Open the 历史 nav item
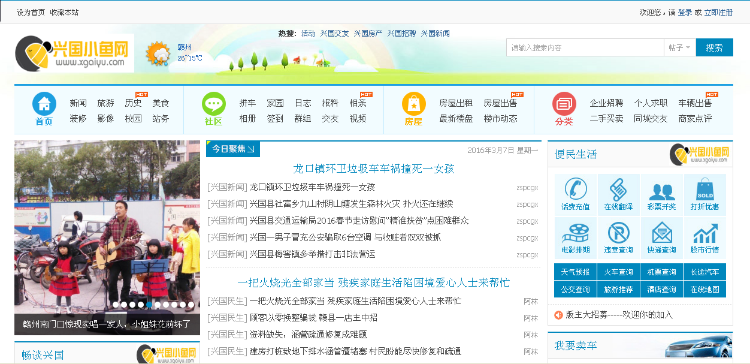 [133, 103]
